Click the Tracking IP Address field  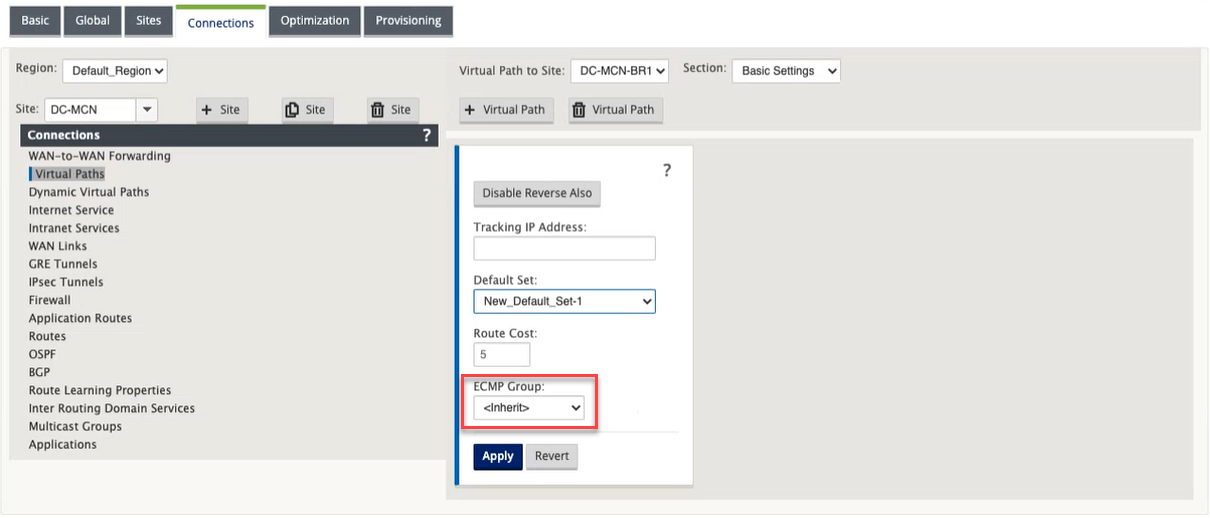[564, 248]
